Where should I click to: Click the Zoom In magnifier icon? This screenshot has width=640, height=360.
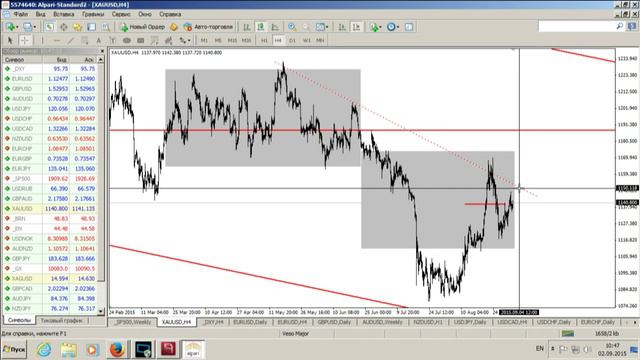[292, 27]
